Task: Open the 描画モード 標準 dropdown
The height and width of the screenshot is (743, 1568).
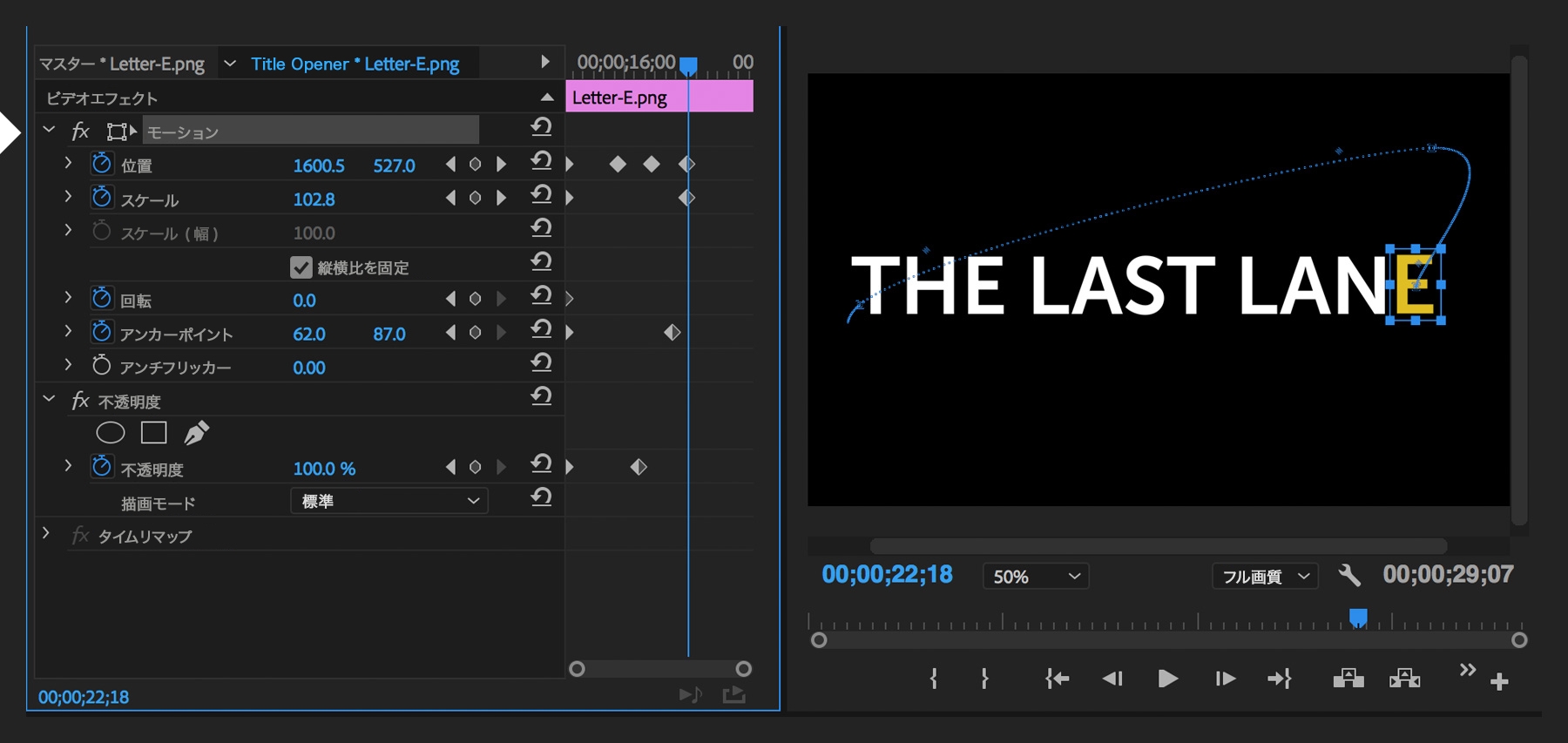Action: (389, 501)
